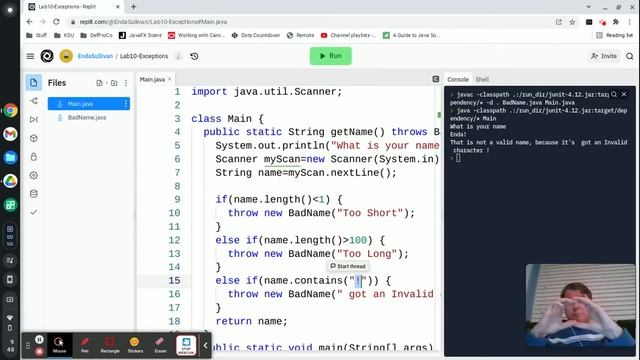Select the Rectangle annotation tool
Screen dimensions: 640x360
click(110, 345)
